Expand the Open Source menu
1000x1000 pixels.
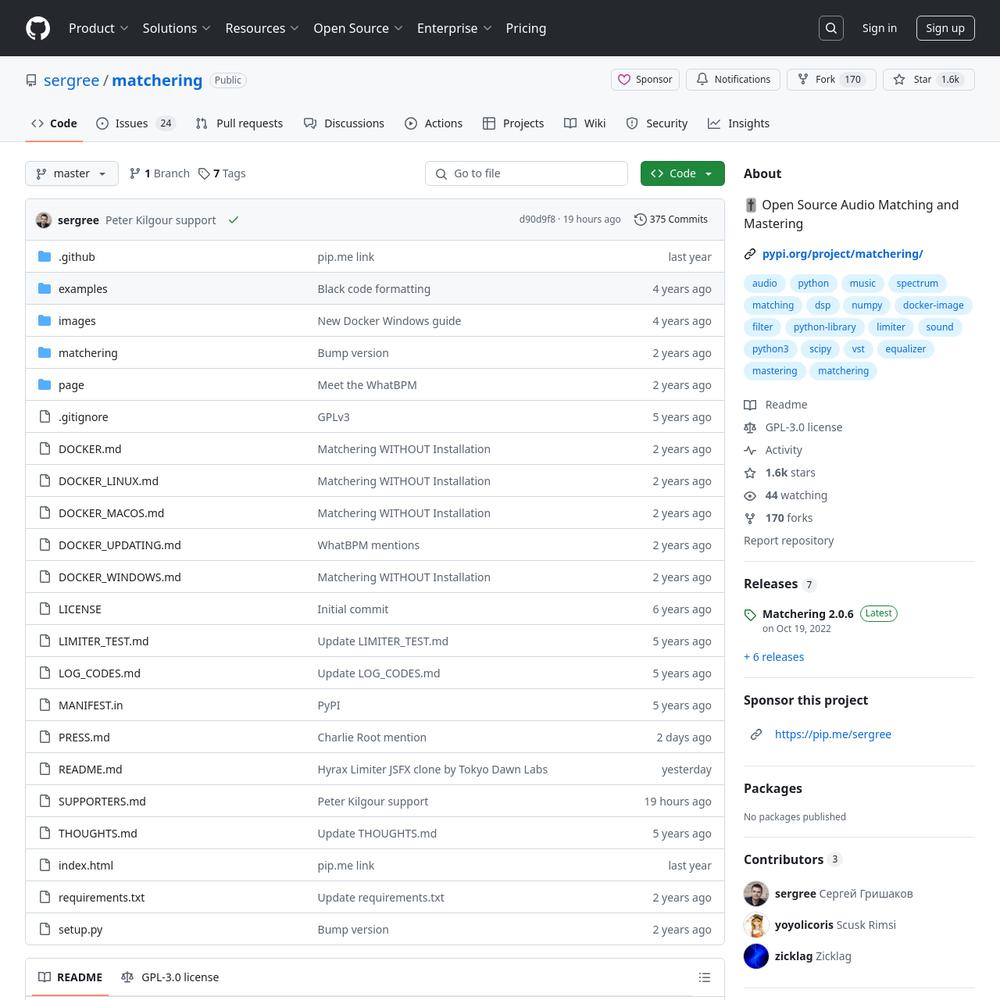(358, 28)
